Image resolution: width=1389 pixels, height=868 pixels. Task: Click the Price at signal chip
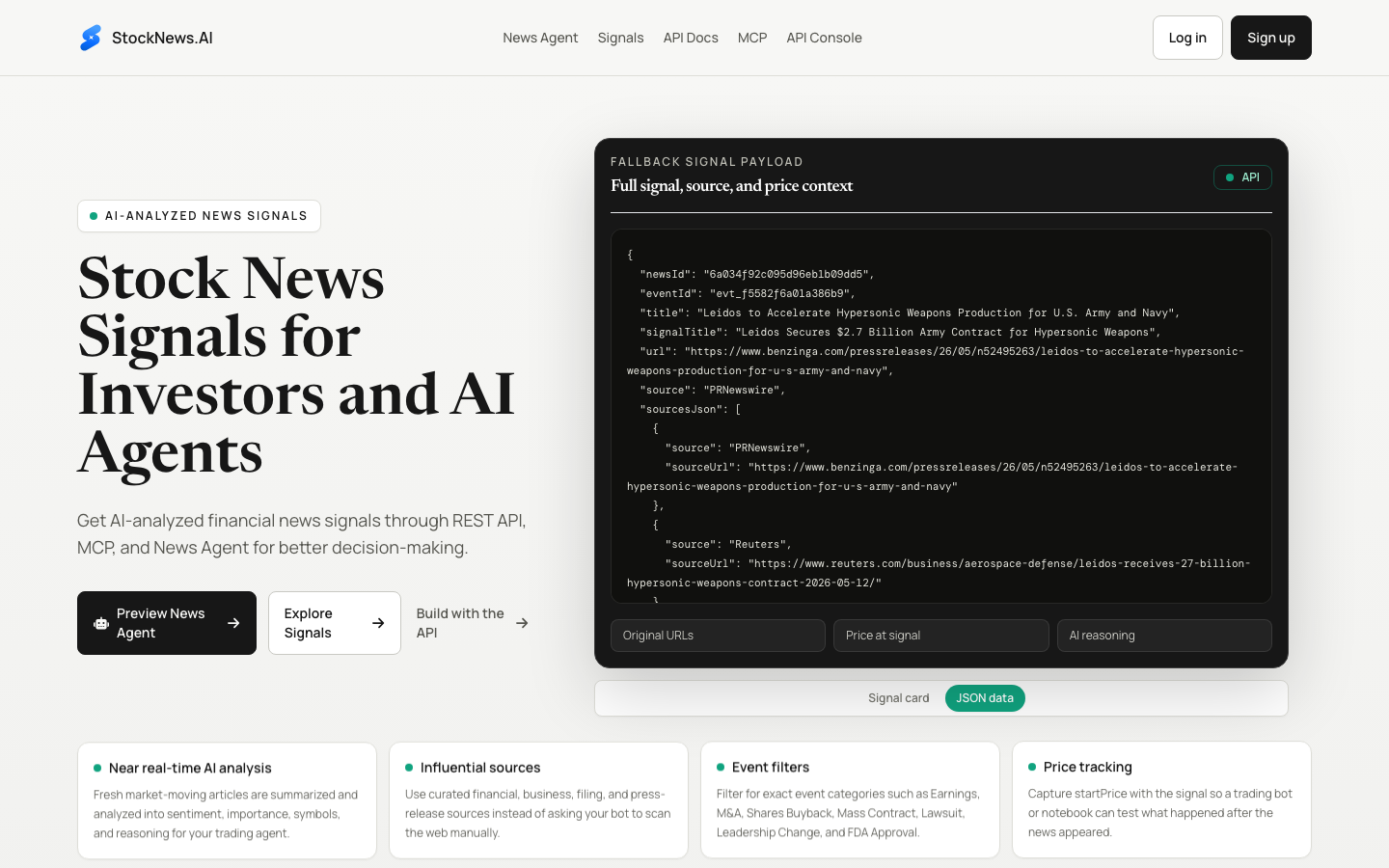tap(940, 636)
